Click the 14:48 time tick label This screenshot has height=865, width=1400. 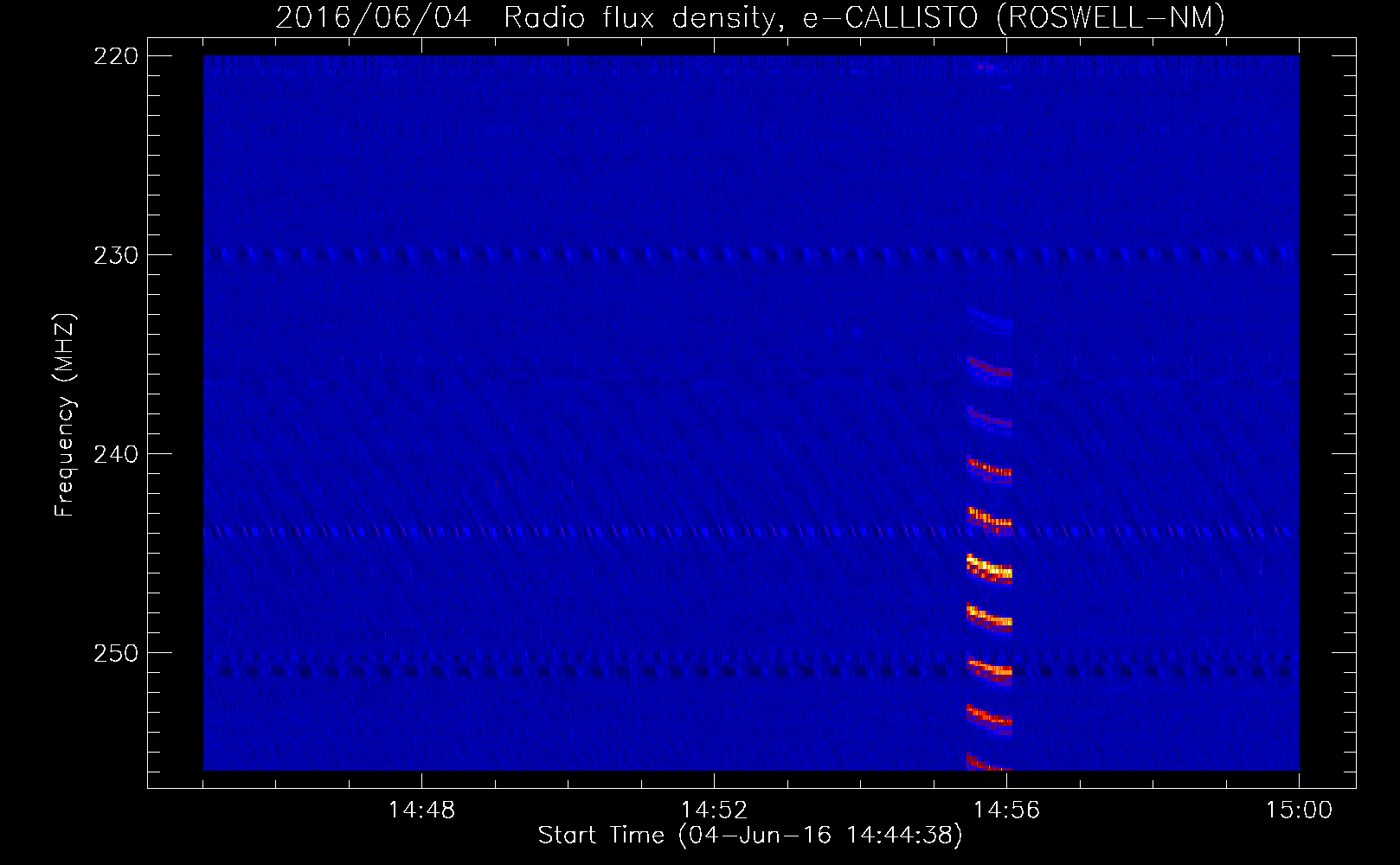point(421,811)
